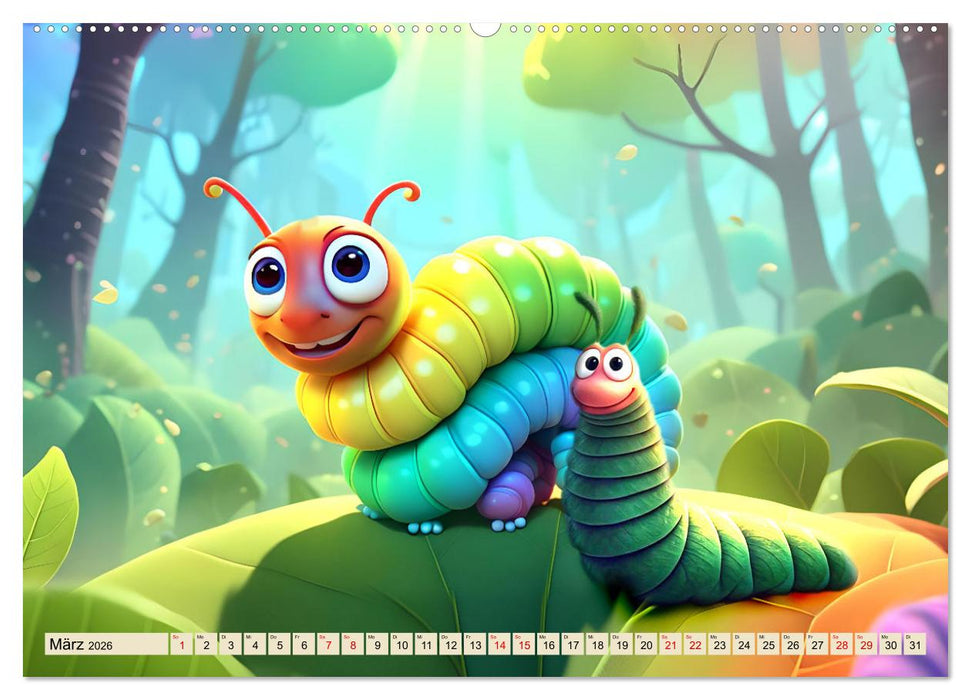Pick day 5 in the calendar row
The width and height of the screenshot is (971, 700).
tap(279, 645)
